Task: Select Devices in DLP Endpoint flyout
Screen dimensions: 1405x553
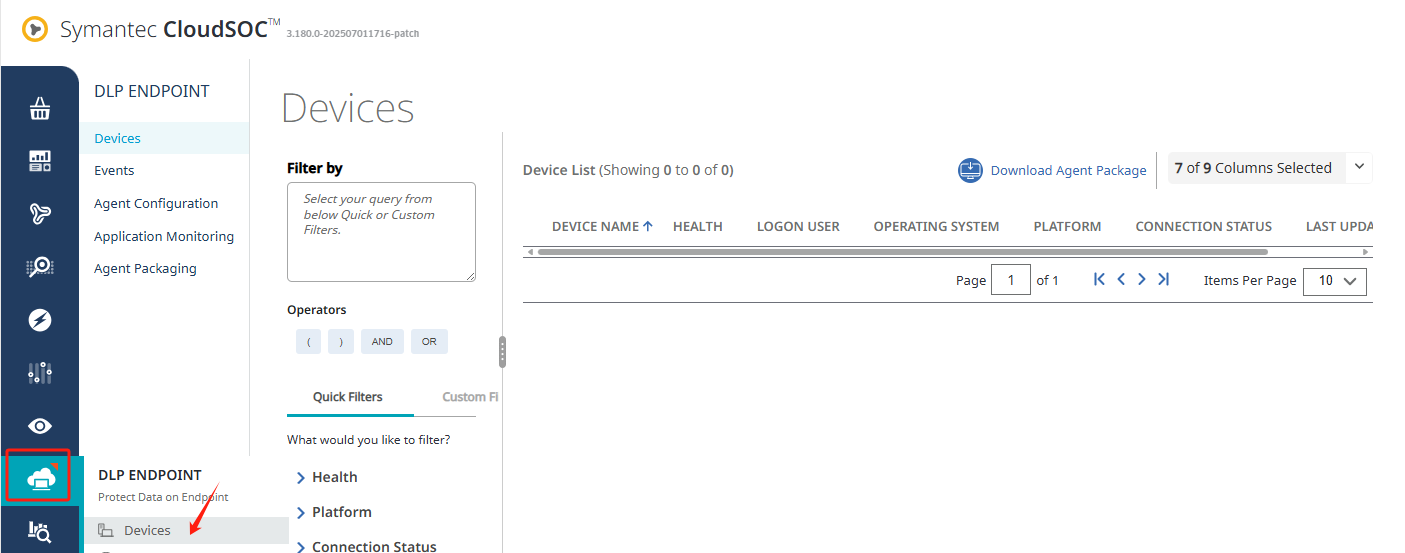Action: (x=186, y=530)
